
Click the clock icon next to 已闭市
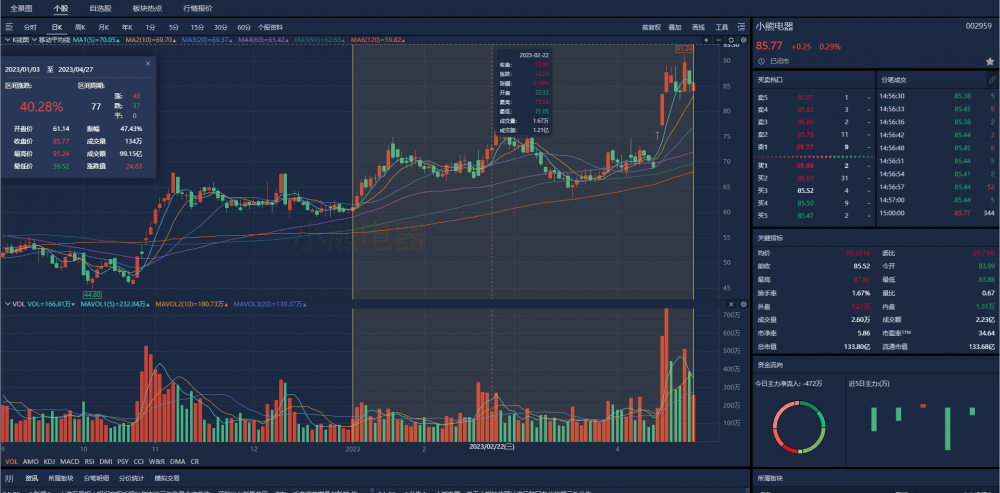click(x=761, y=61)
